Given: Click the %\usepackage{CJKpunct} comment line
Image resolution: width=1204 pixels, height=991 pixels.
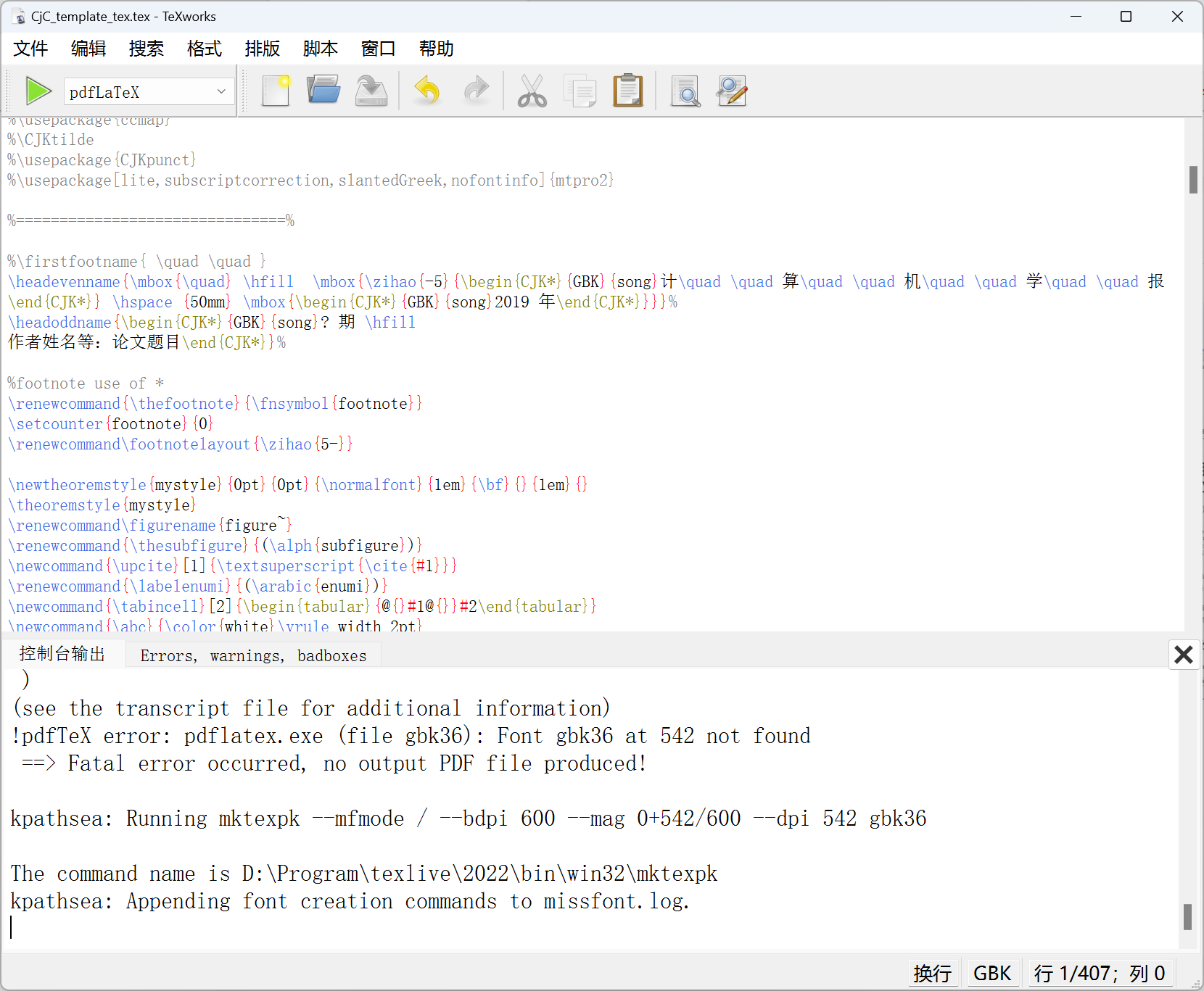Looking at the screenshot, I should [102, 160].
